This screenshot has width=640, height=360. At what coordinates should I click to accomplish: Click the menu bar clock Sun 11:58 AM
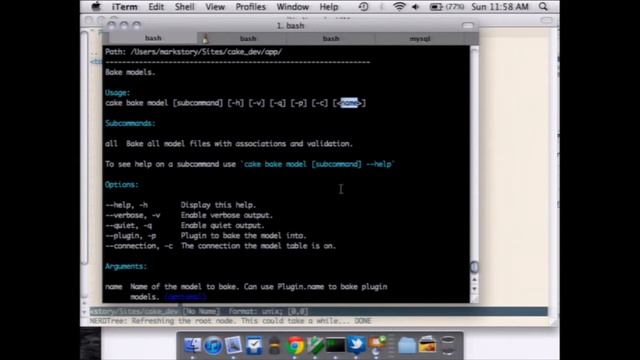click(x=500, y=7)
